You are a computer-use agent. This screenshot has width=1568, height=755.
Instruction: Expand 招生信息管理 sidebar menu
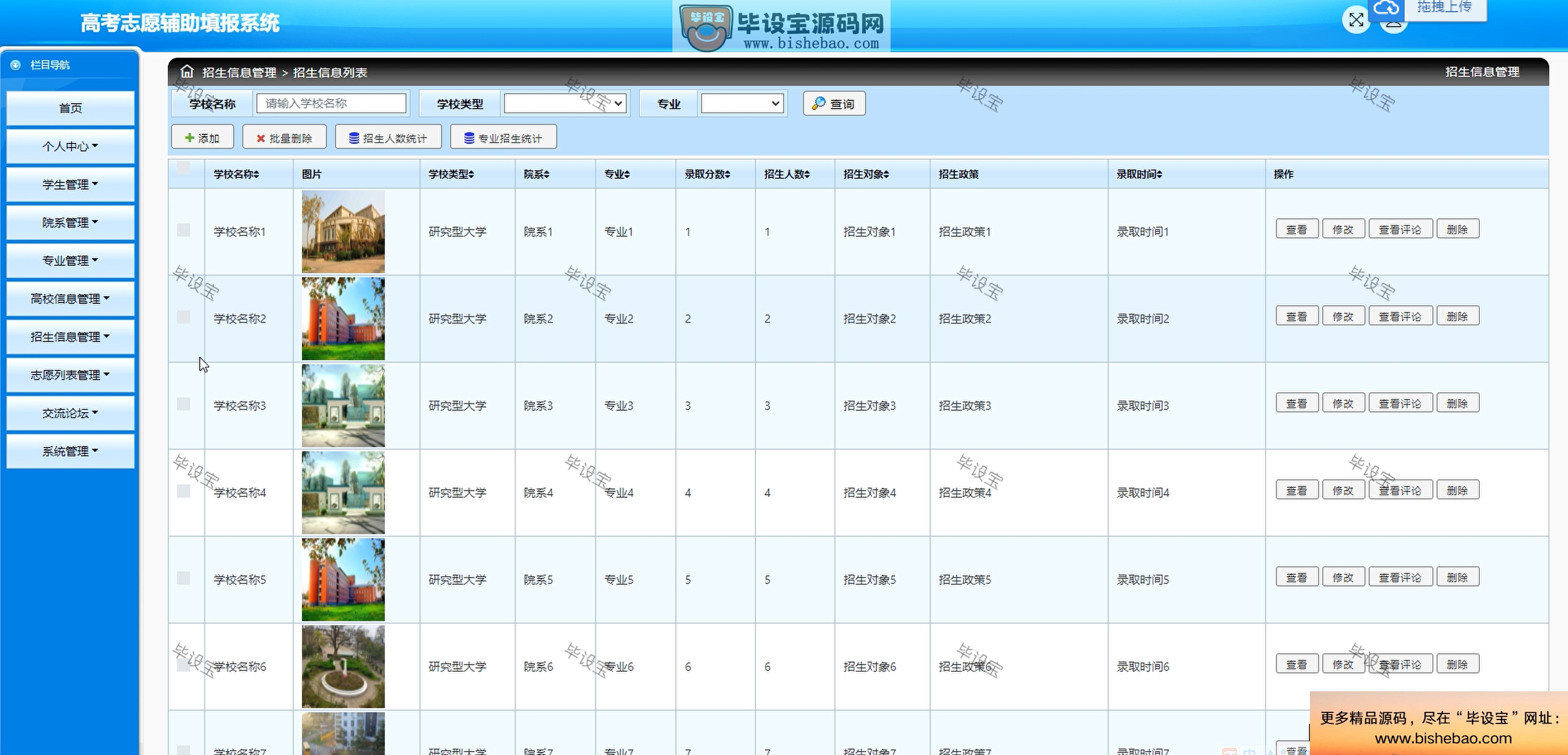[x=70, y=337]
